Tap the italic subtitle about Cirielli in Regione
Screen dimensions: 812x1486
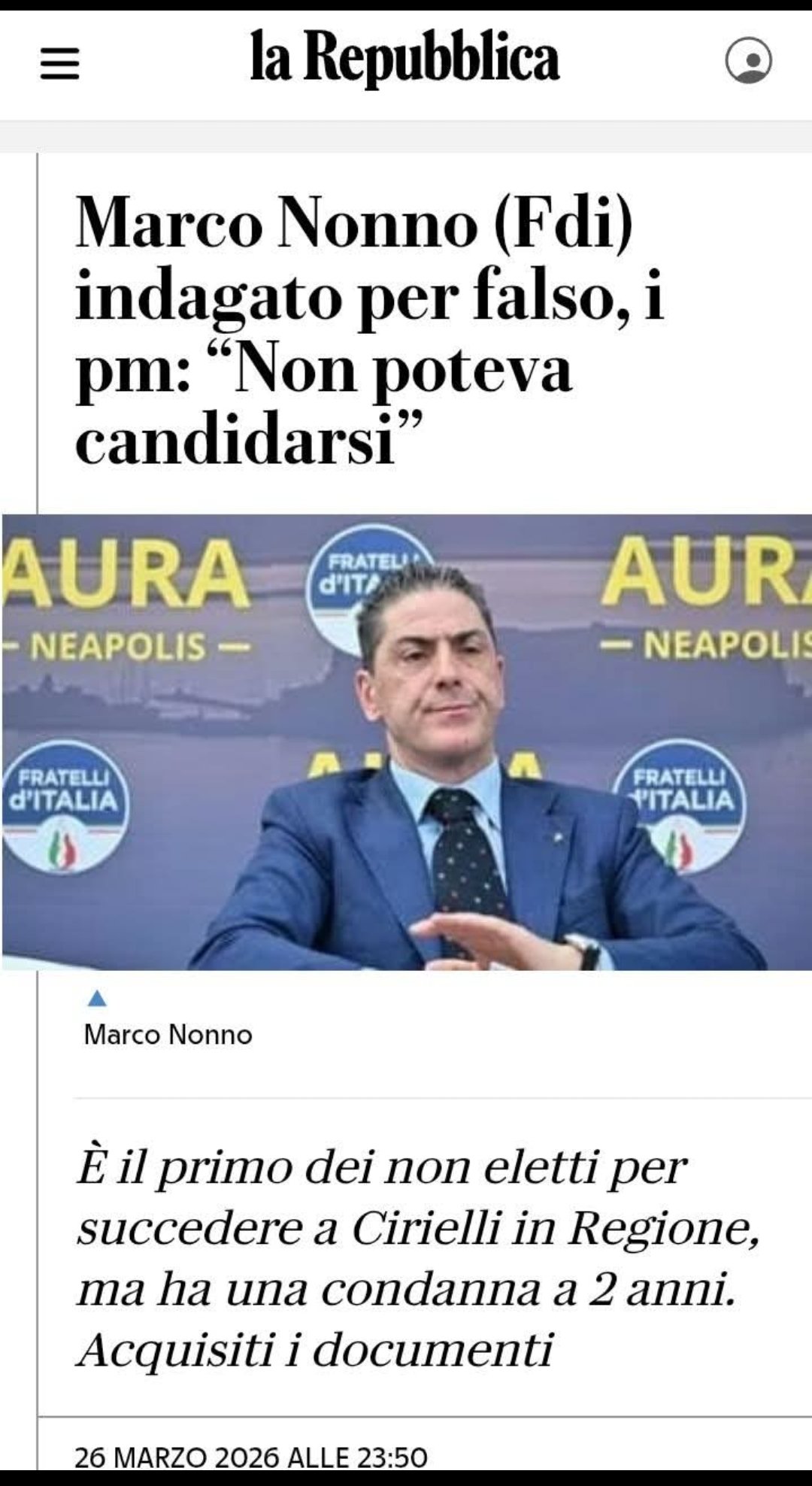[418, 1258]
